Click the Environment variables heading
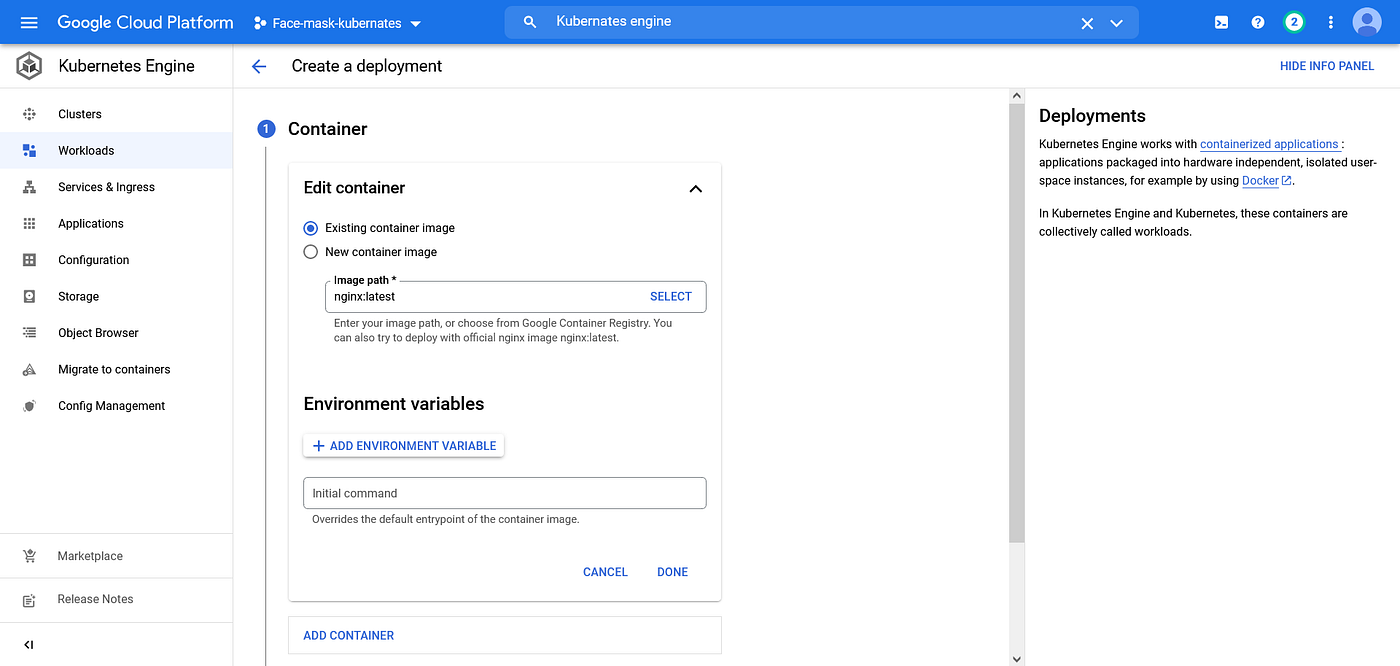 394,404
